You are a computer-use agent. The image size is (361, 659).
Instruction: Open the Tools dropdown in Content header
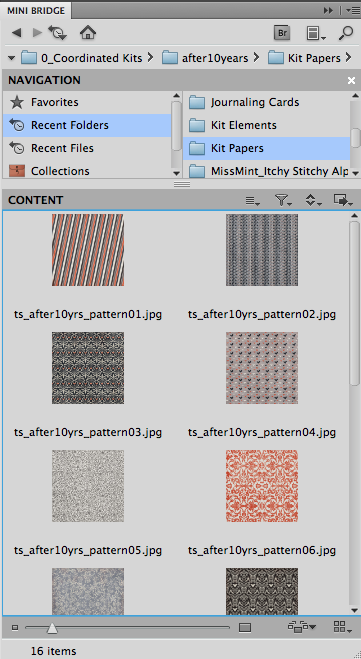click(343, 200)
